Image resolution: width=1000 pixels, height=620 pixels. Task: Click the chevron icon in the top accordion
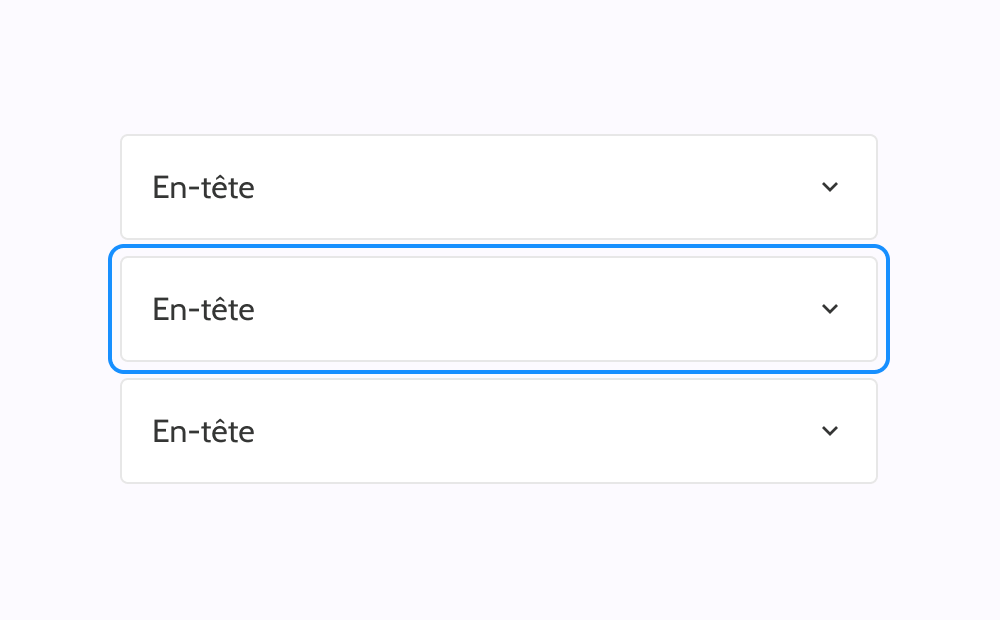click(829, 187)
